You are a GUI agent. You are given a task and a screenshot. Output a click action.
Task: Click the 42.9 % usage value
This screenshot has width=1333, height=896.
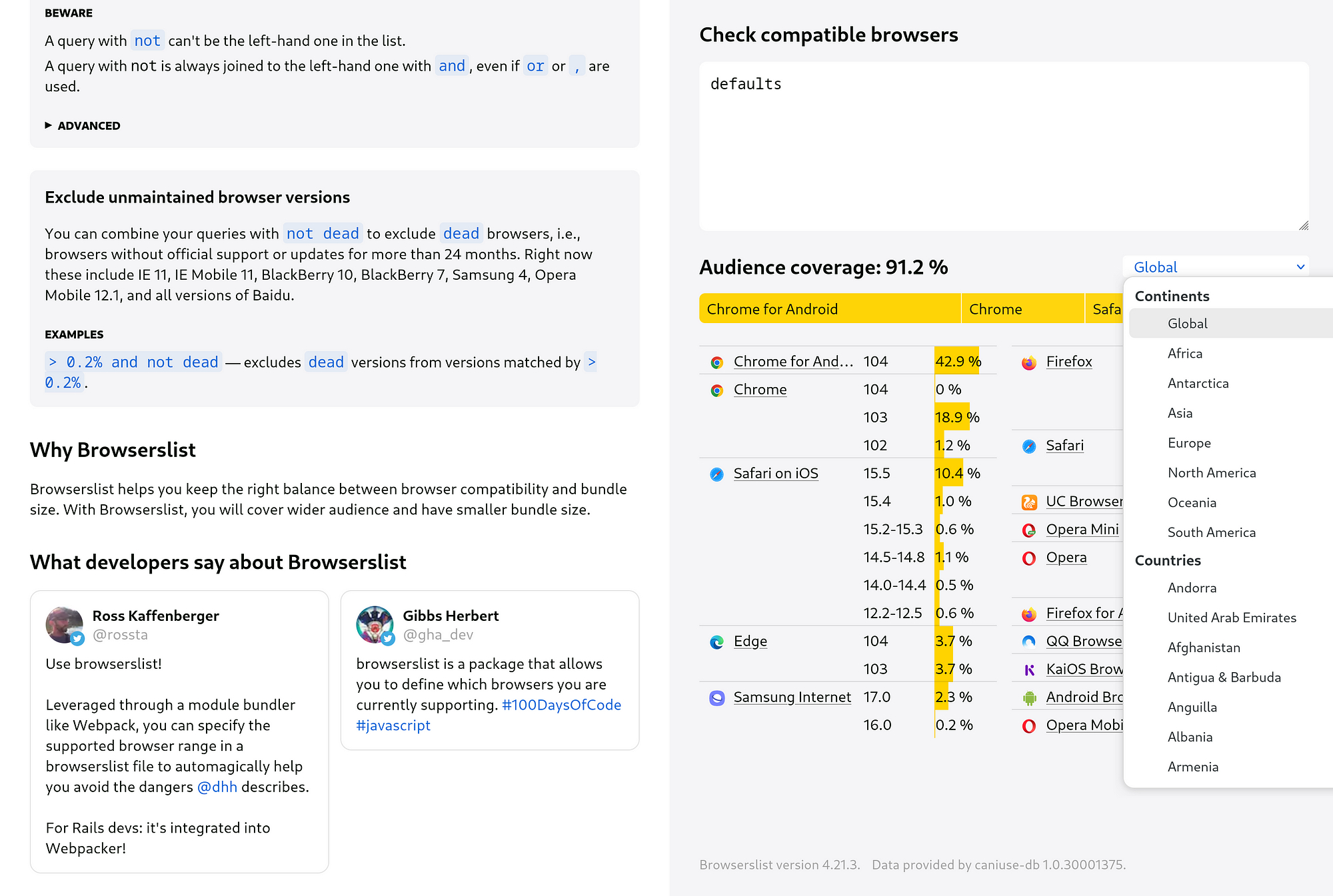click(x=958, y=362)
